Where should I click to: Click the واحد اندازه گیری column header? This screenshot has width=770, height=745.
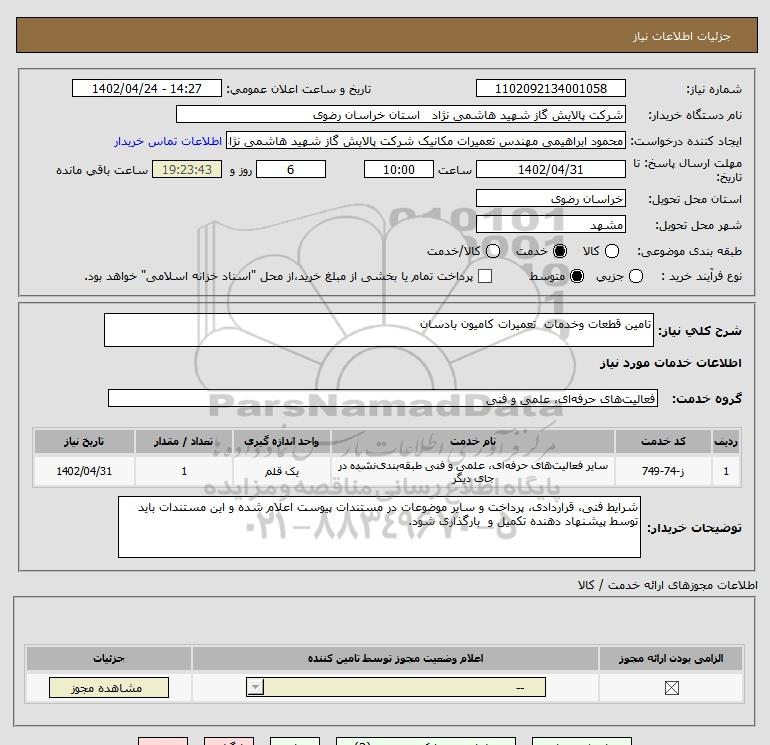(x=281, y=441)
